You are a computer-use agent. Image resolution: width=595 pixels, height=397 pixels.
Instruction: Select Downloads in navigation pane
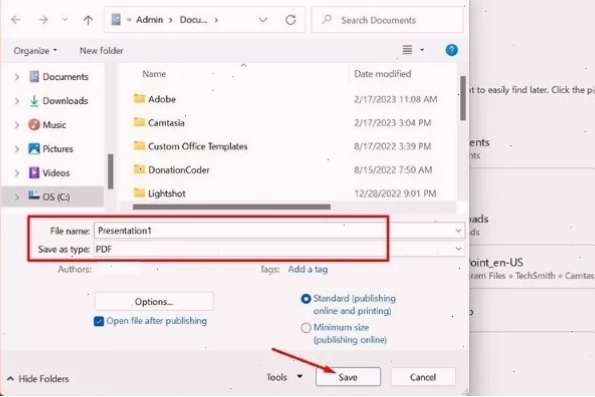pos(58,101)
